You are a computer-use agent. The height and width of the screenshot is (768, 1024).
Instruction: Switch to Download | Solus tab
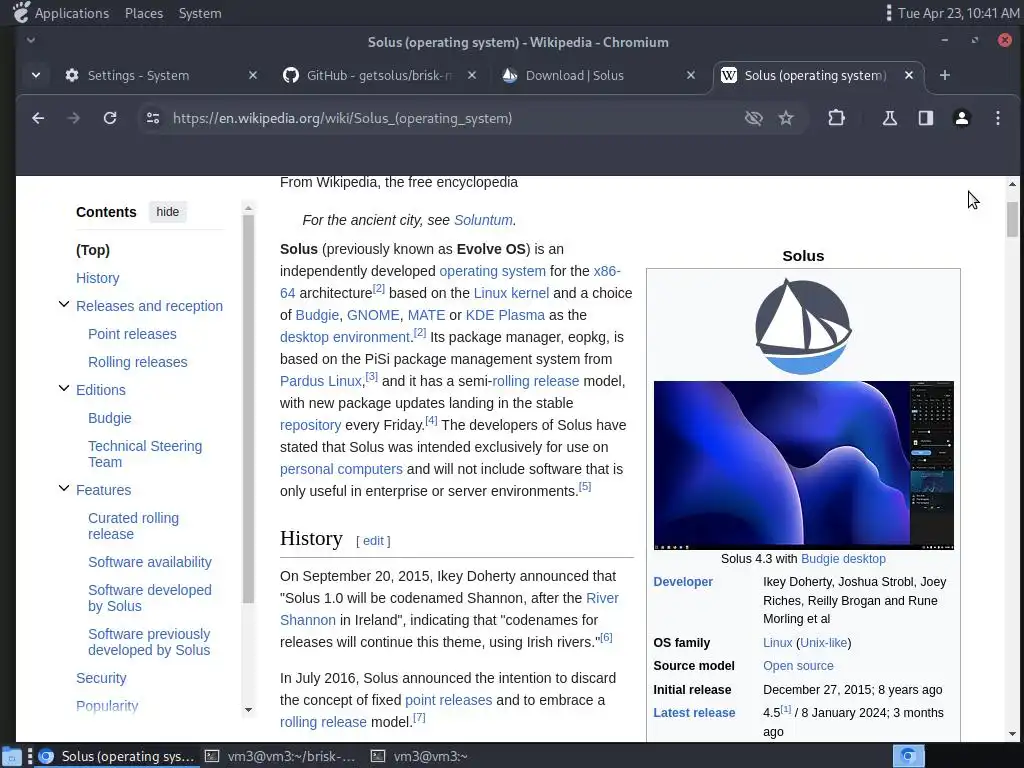click(x=575, y=75)
